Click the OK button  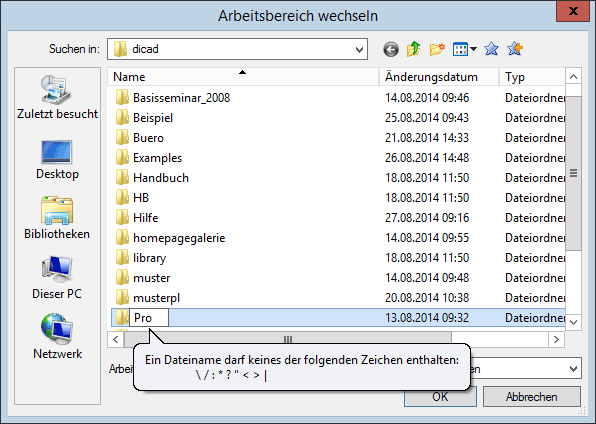point(440,397)
